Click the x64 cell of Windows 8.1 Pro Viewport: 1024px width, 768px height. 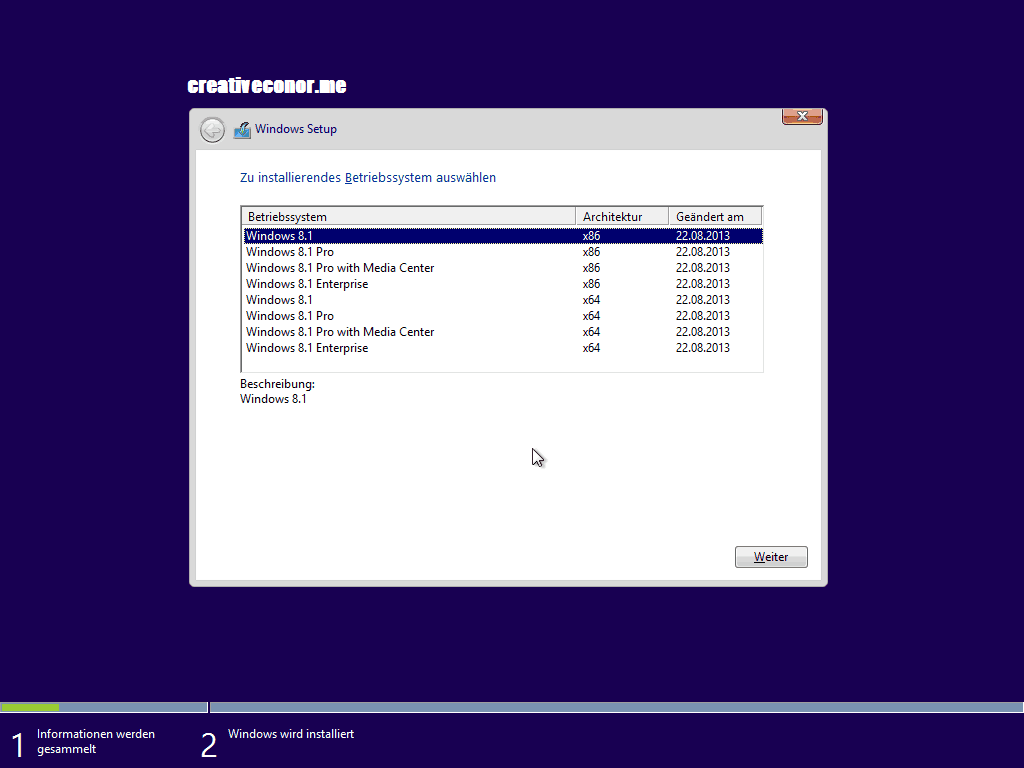pos(591,316)
